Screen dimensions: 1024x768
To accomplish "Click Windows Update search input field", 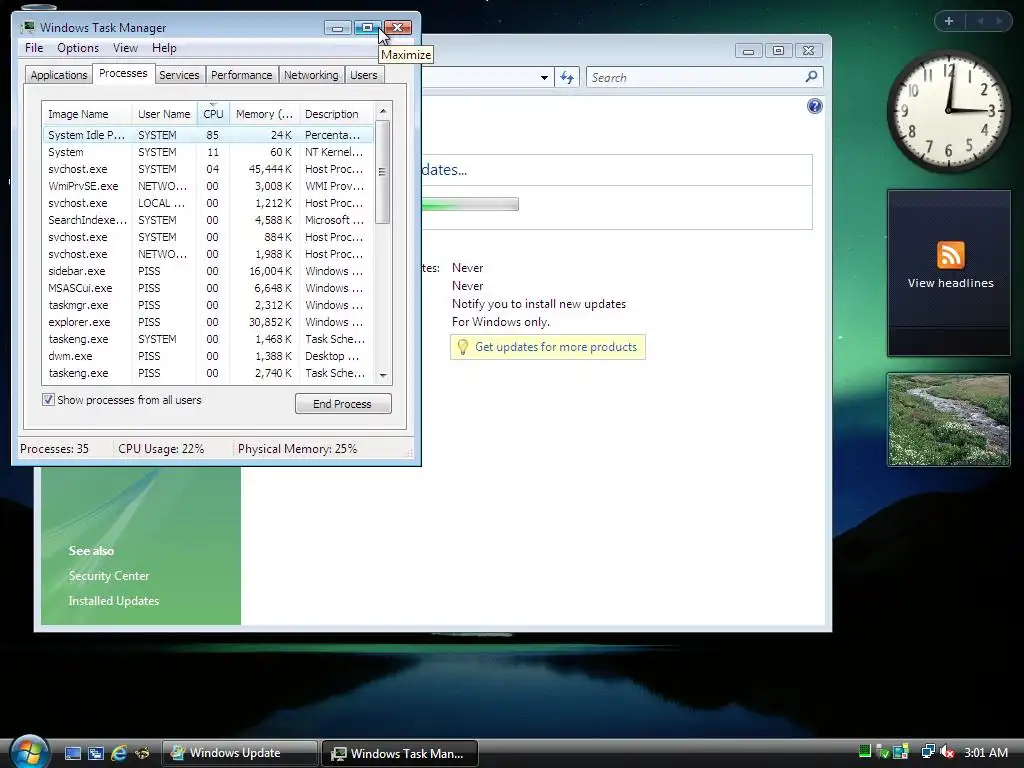I will (696, 78).
